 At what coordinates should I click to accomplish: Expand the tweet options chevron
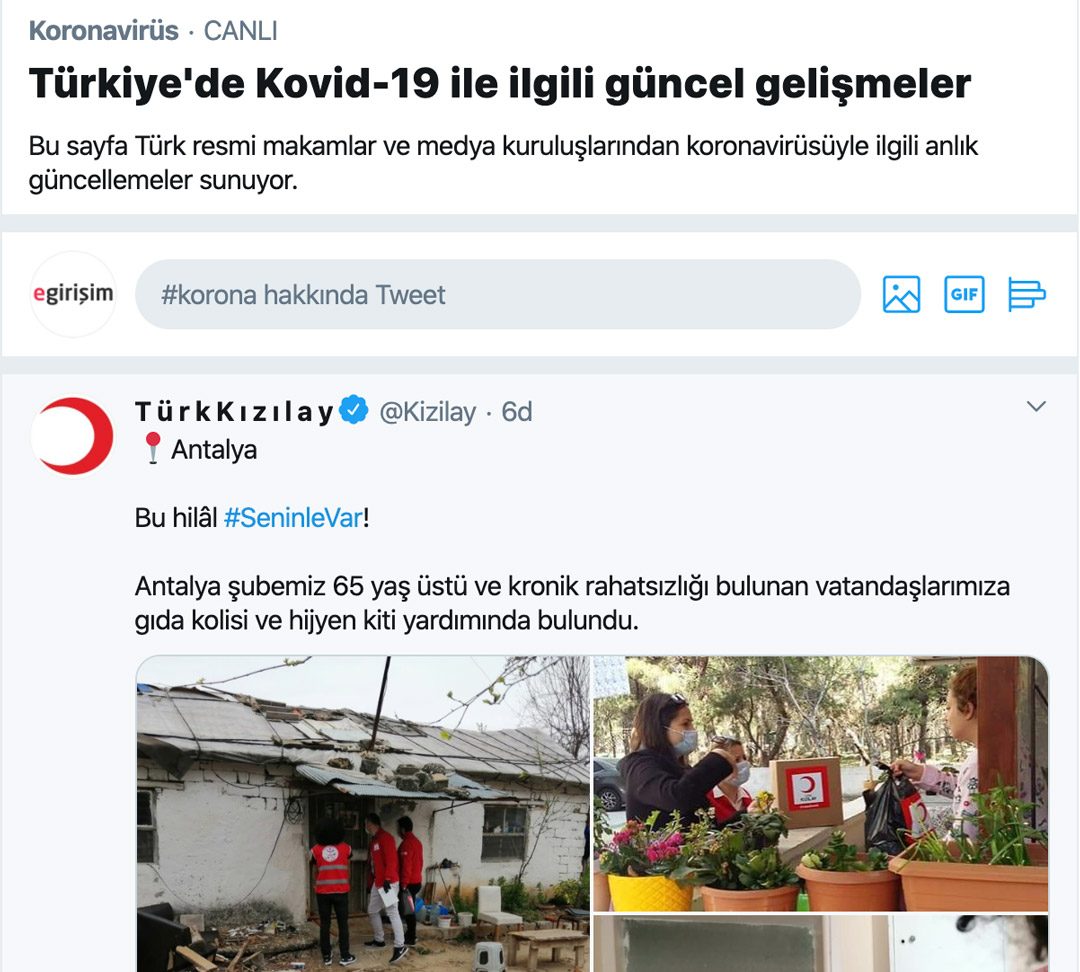click(1036, 406)
